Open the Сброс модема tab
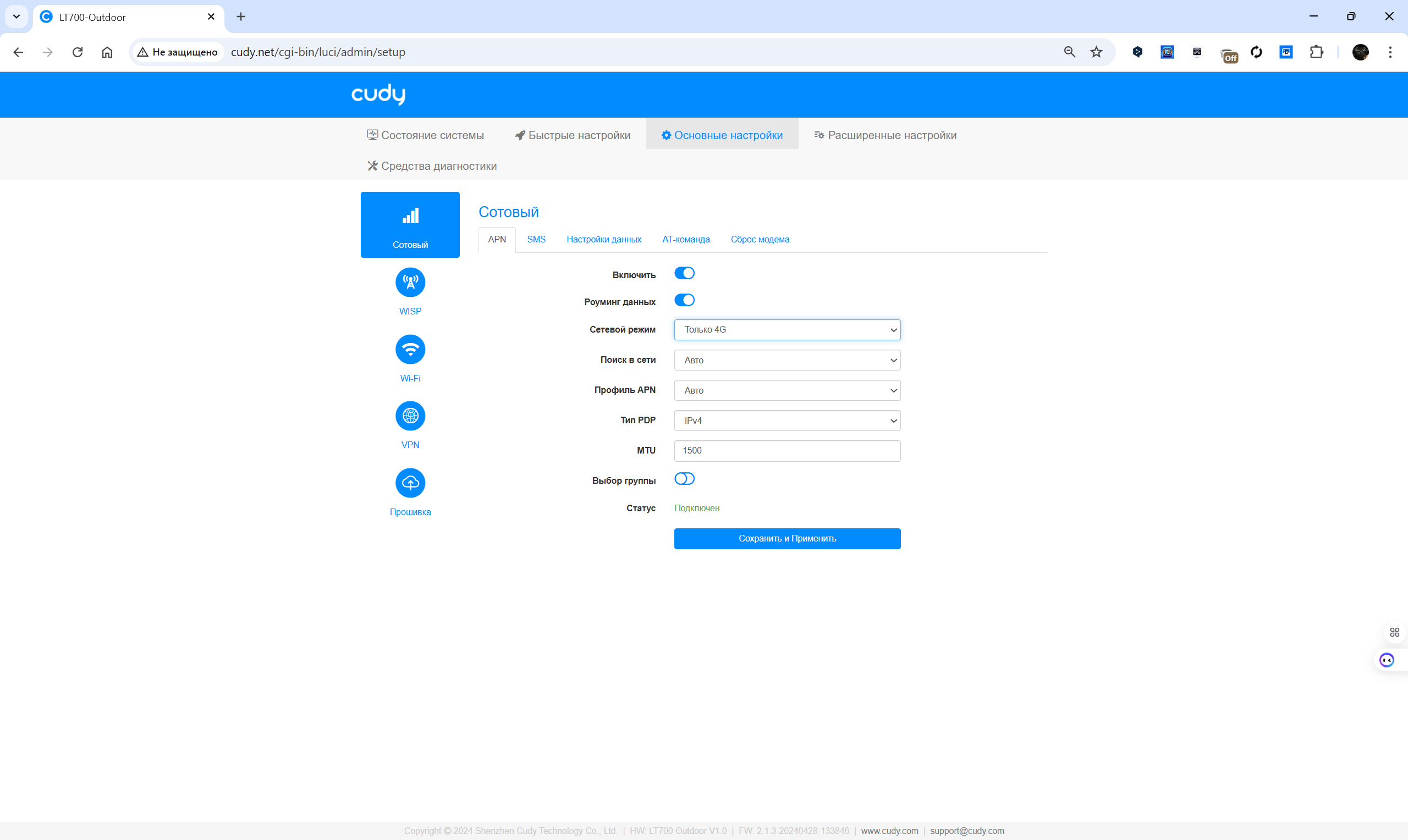The image size is (1408, 840). (x=759, y=240)
